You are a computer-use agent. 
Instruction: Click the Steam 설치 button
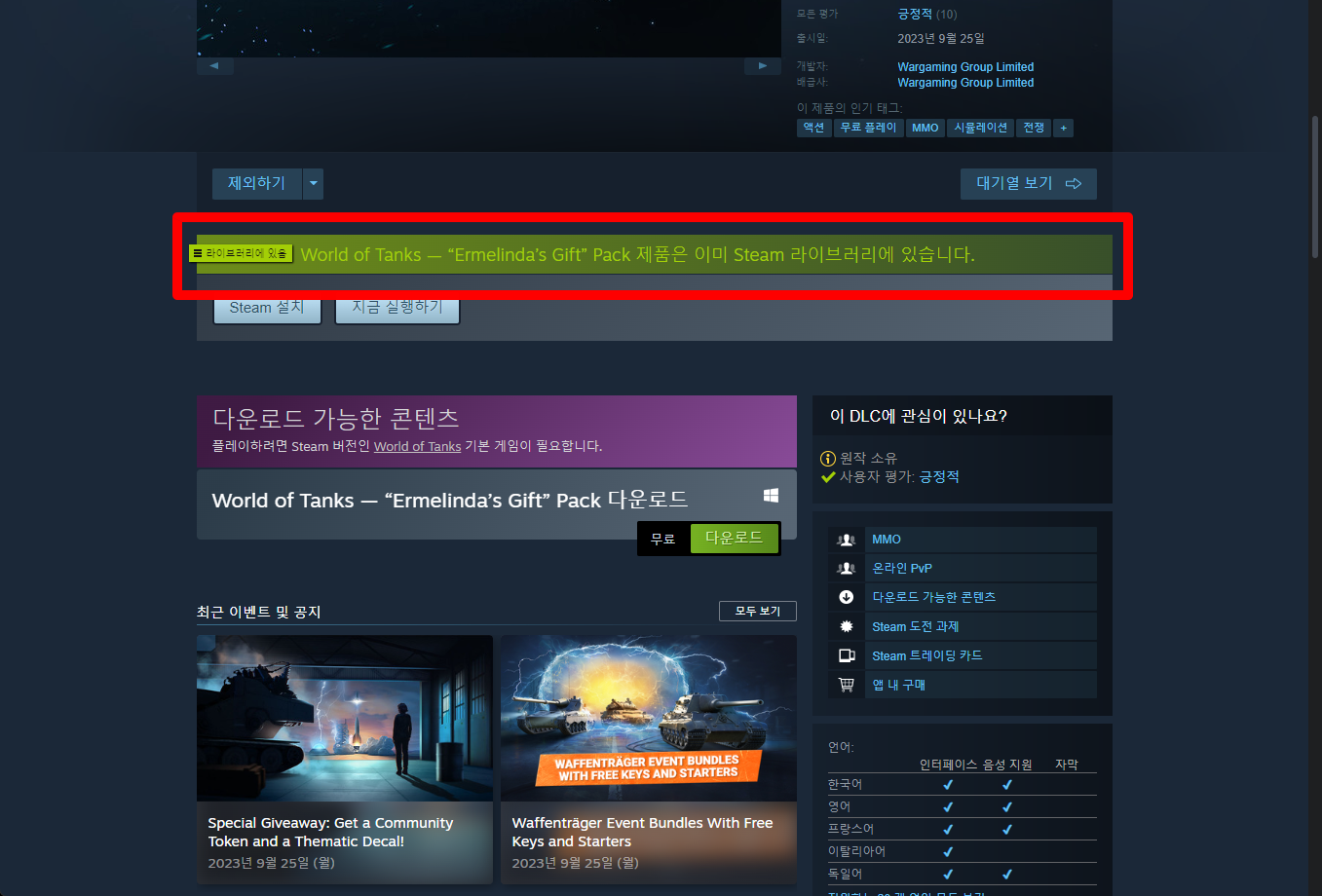point(267,308)
